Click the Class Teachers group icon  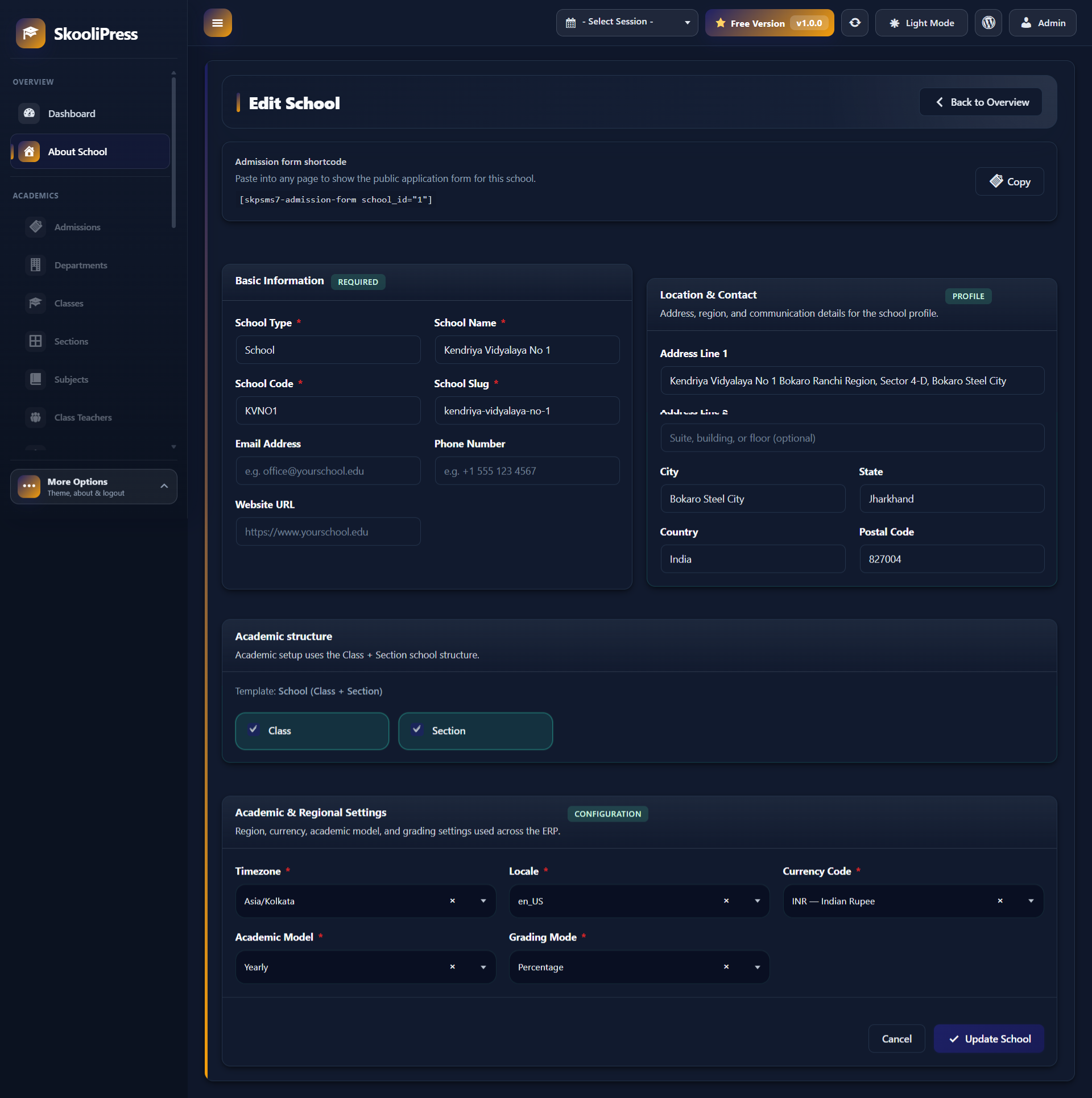36,417
